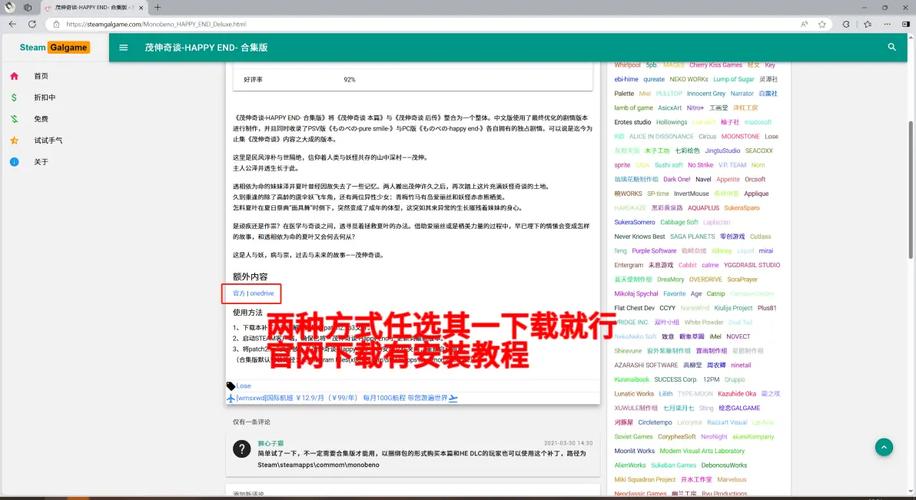Open commenter 辉心子猫's profile link

(x=270, y=443)
